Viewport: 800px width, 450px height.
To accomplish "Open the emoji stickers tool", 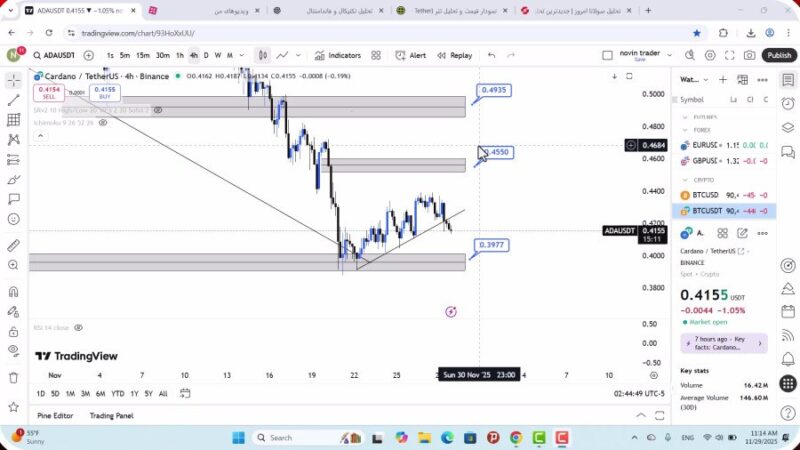I will tap(13, 219).
